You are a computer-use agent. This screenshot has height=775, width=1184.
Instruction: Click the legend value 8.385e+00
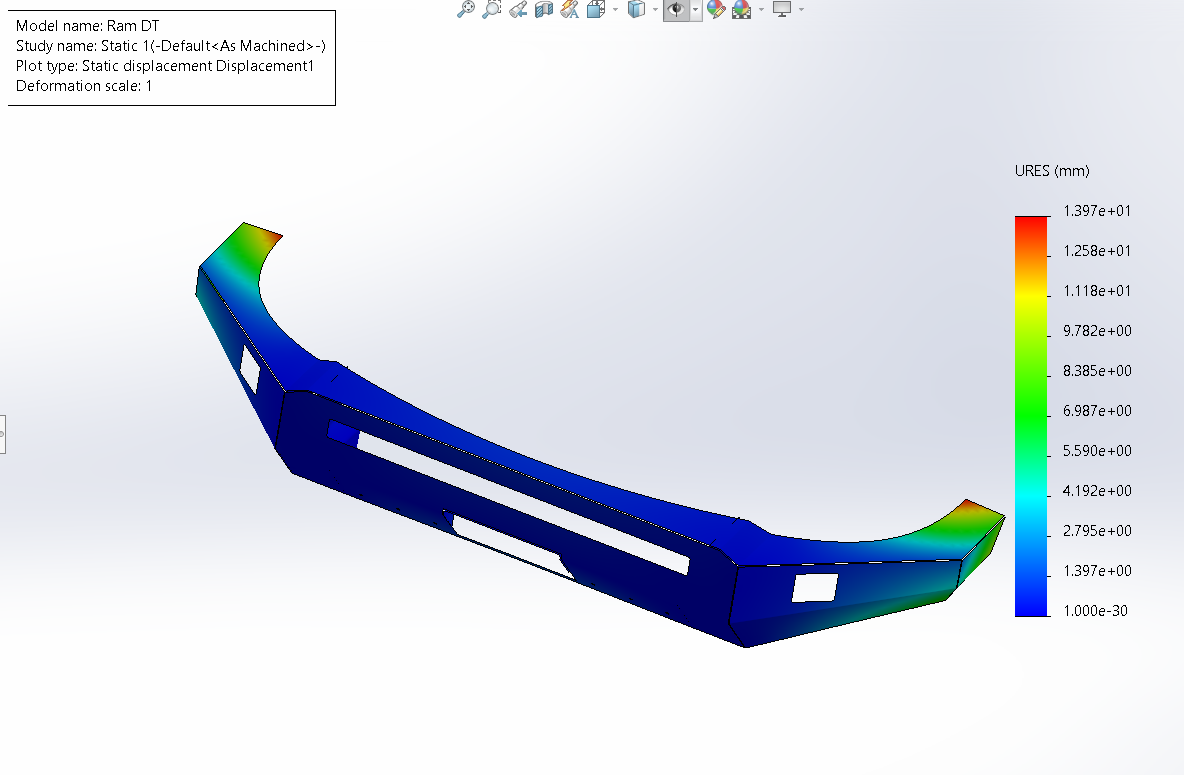1097,371
